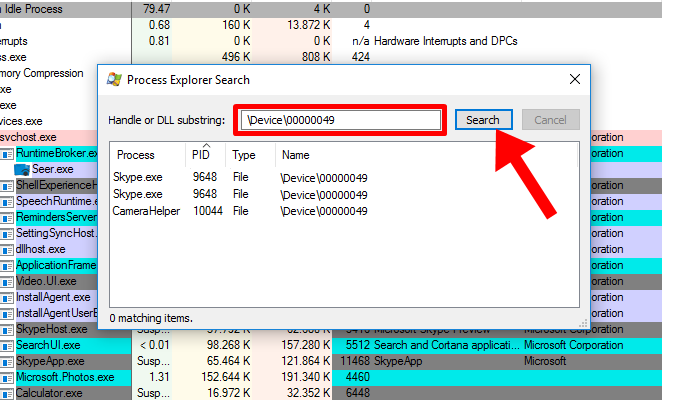Select Microsoft.Photos.exe in the process list

pos(65,377)
